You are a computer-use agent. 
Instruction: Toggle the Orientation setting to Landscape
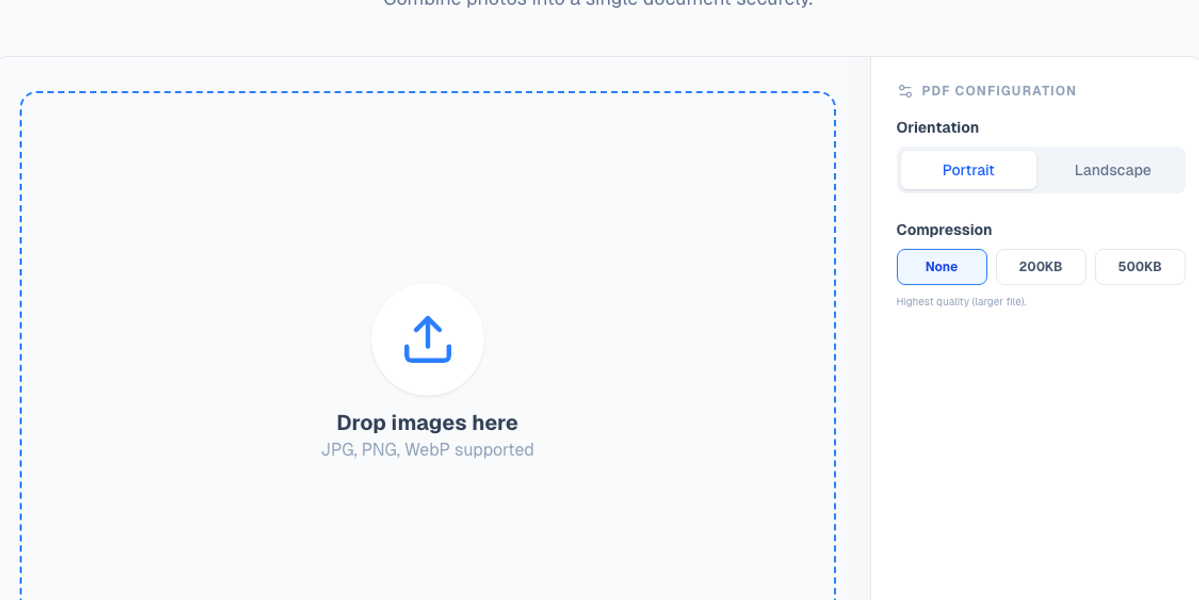tap(1112, 170)
